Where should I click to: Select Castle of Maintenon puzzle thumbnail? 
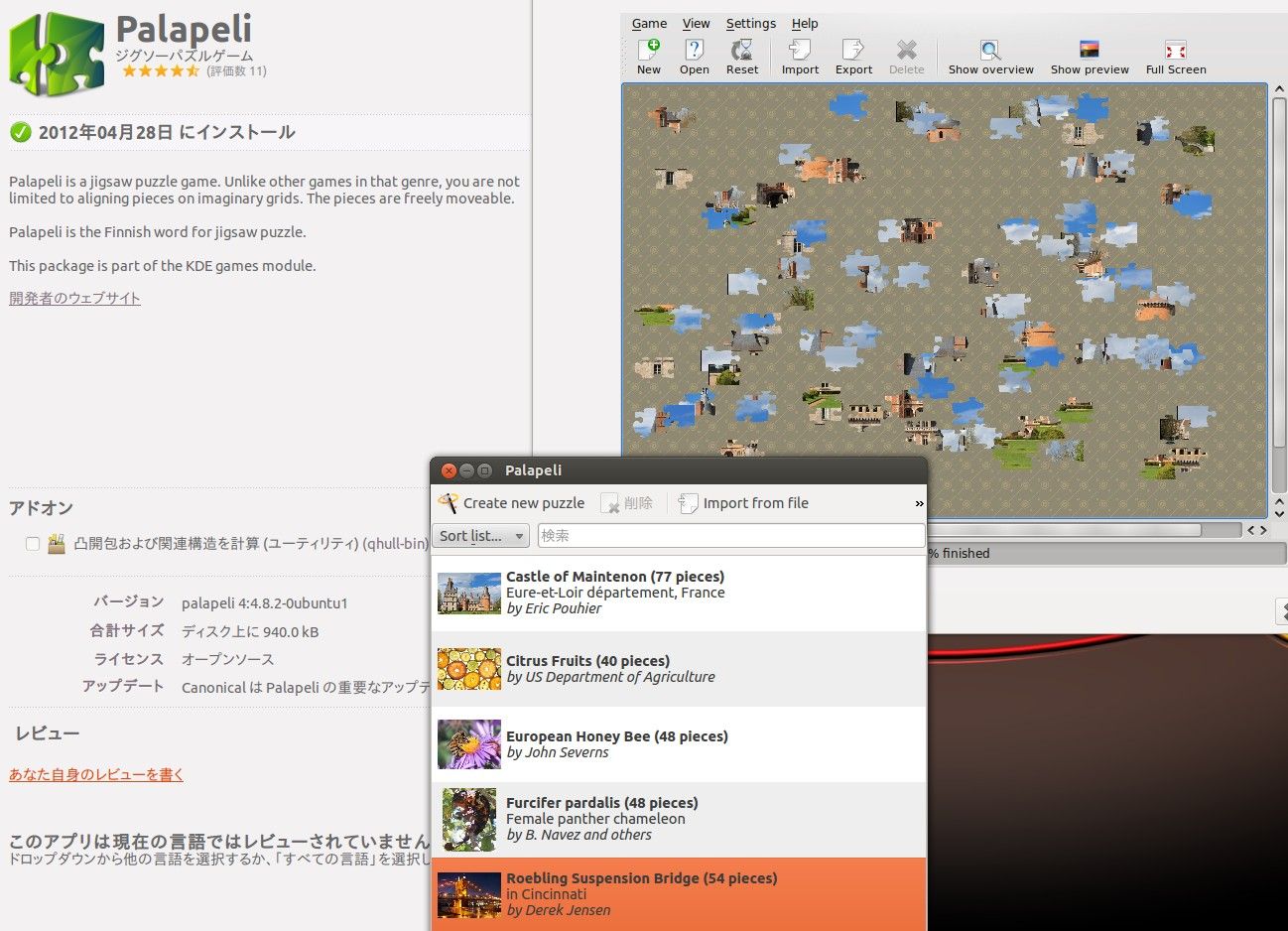click(469, 594)
